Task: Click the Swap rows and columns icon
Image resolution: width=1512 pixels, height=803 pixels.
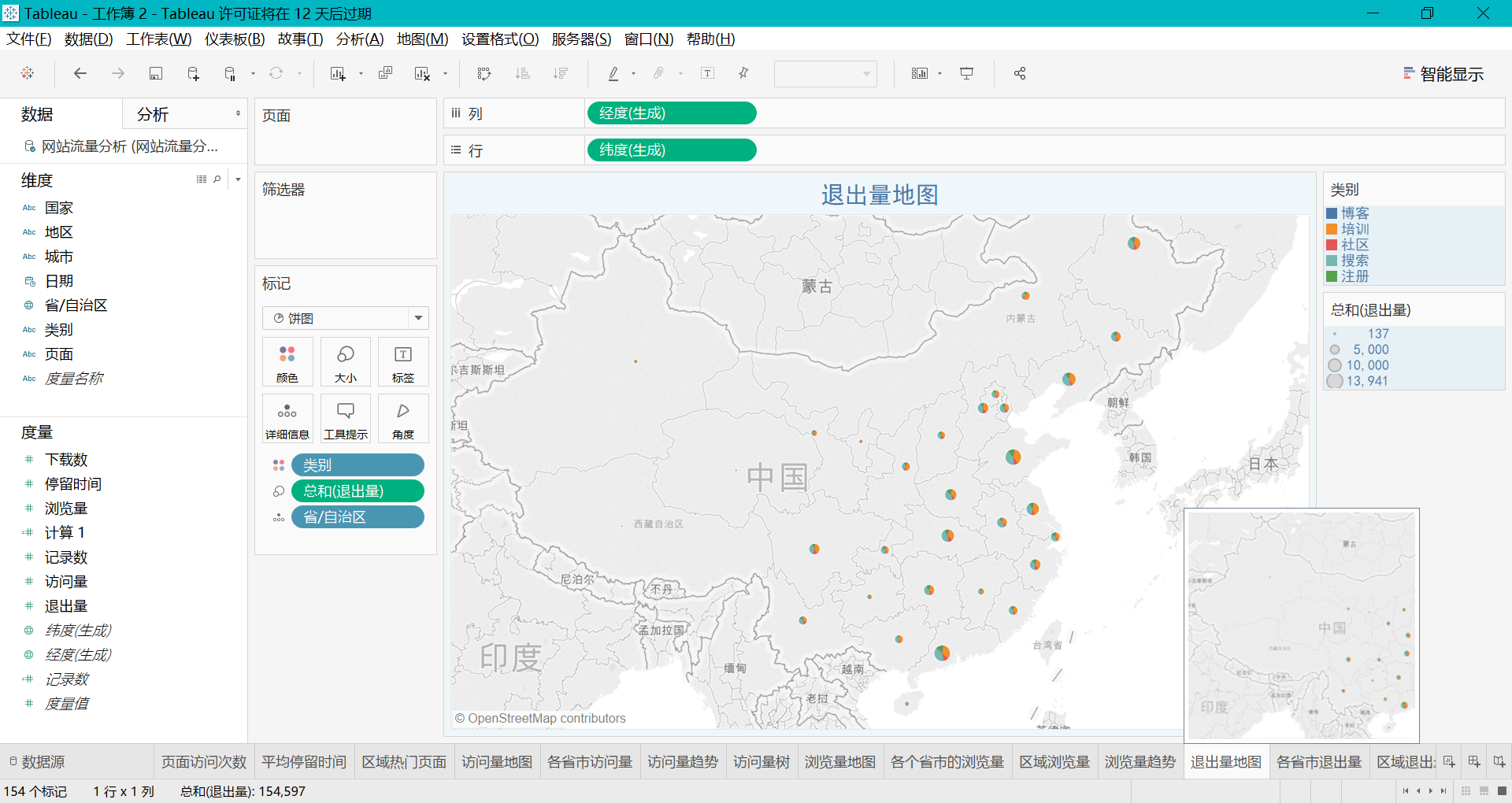Action: pos(484,74)
